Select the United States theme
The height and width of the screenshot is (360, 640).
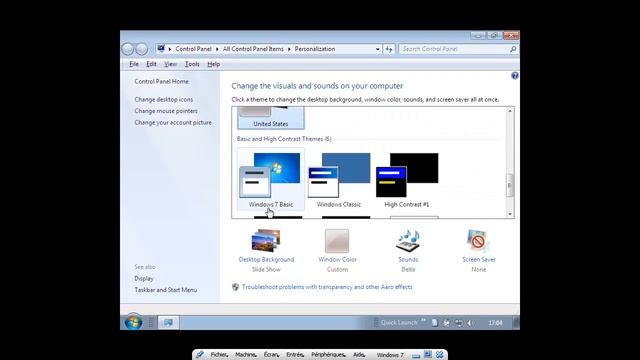pos(271,118)
